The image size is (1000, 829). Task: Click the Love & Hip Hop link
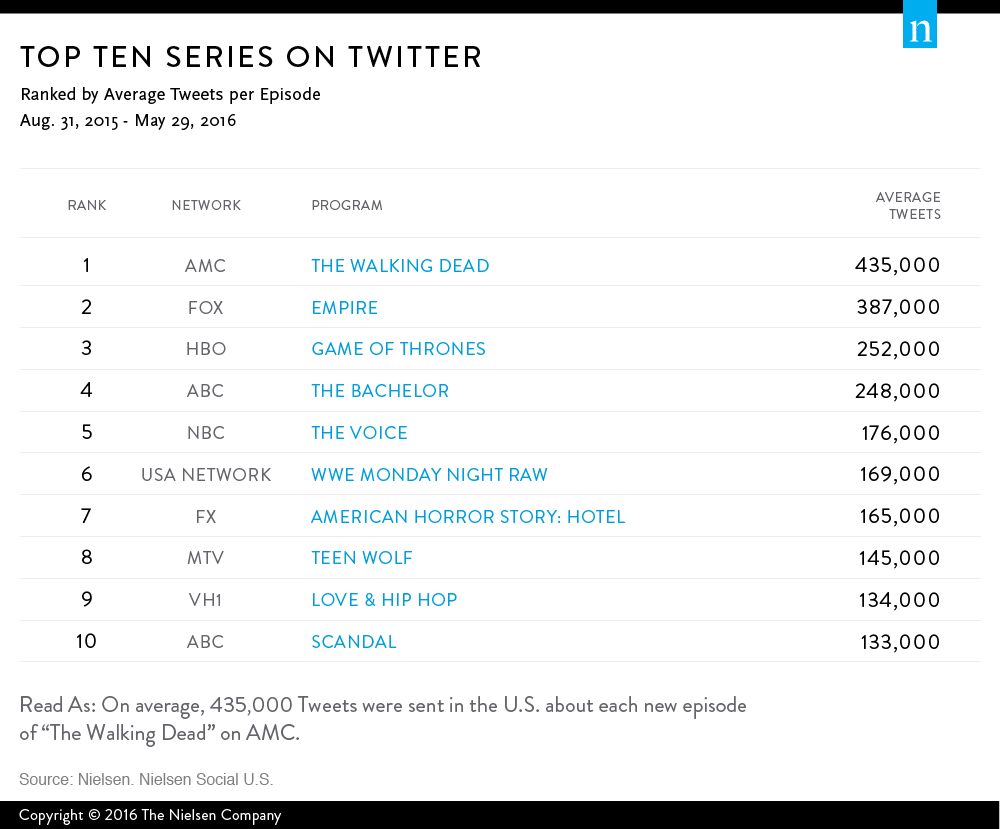point(384,600)
